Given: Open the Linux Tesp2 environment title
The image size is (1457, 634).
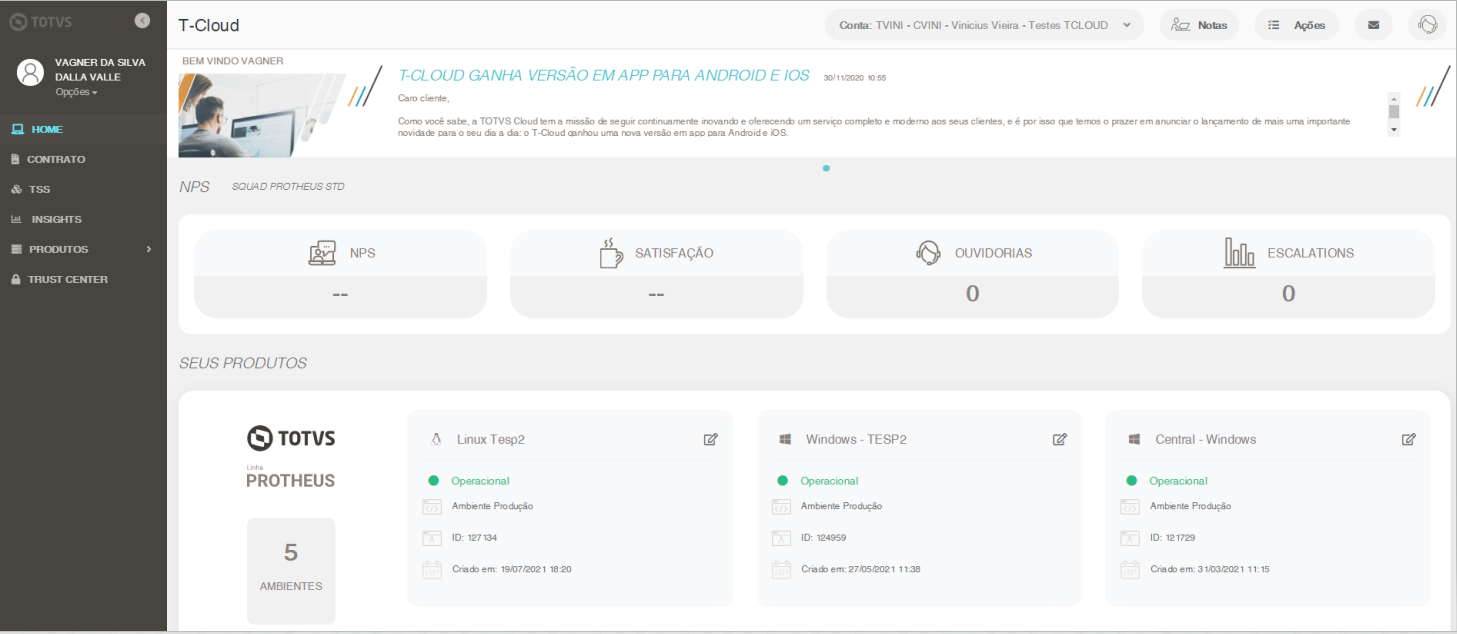Looking at the screenshot, I should (491, 439).
